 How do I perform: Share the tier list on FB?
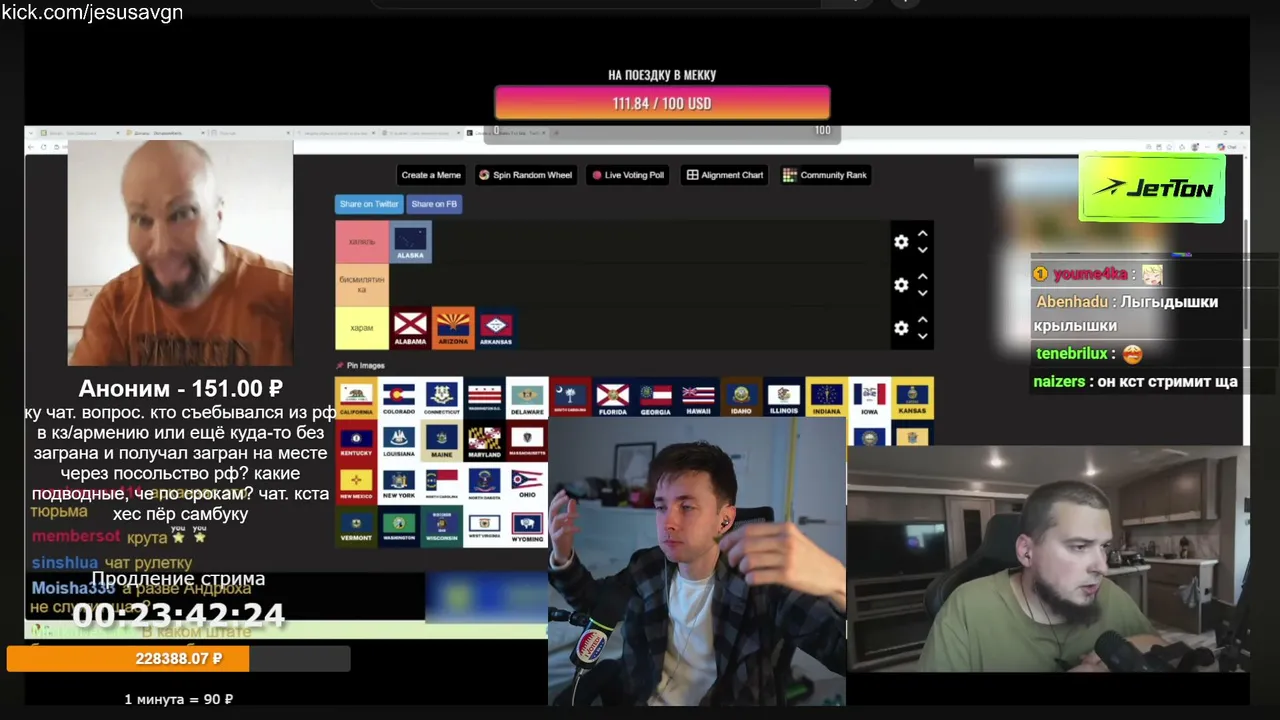coord(434,204)
